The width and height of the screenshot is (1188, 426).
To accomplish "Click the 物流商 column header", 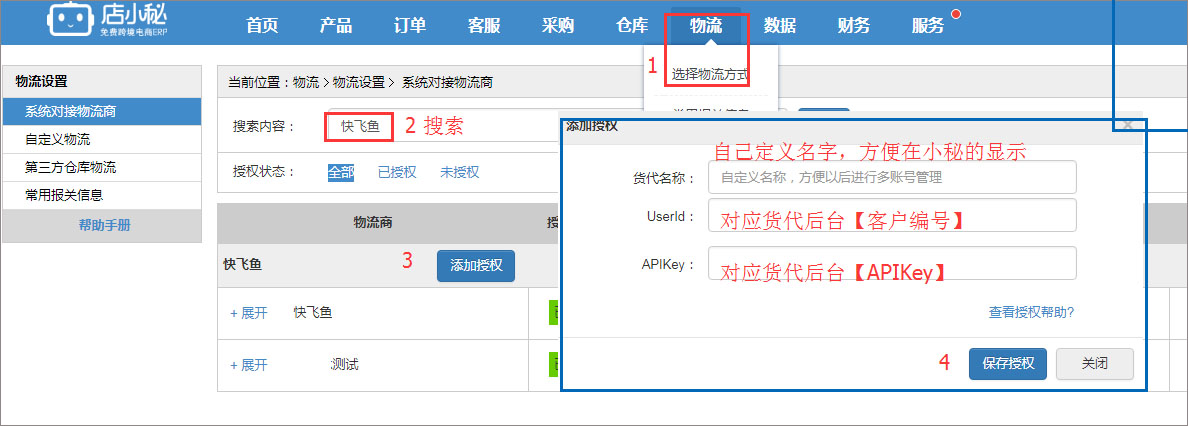I will point(373,223).
